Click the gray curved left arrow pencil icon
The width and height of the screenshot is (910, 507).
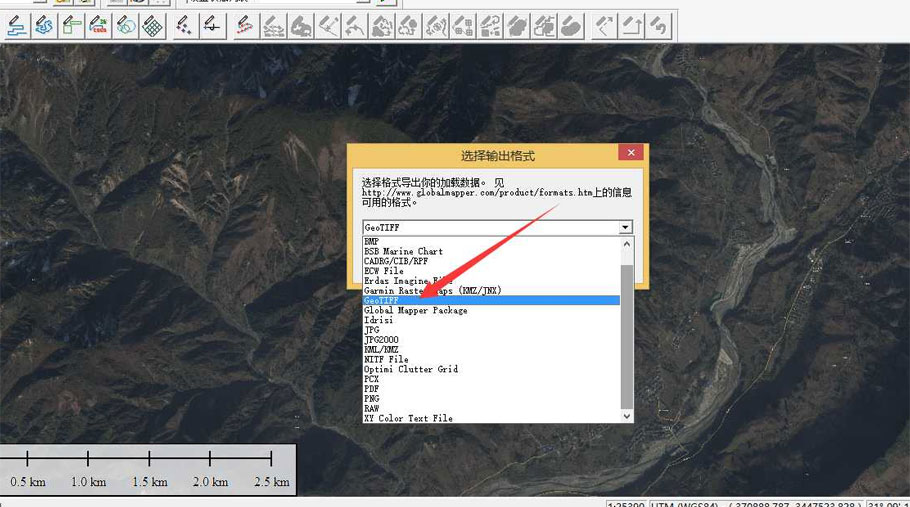point(355,26)
